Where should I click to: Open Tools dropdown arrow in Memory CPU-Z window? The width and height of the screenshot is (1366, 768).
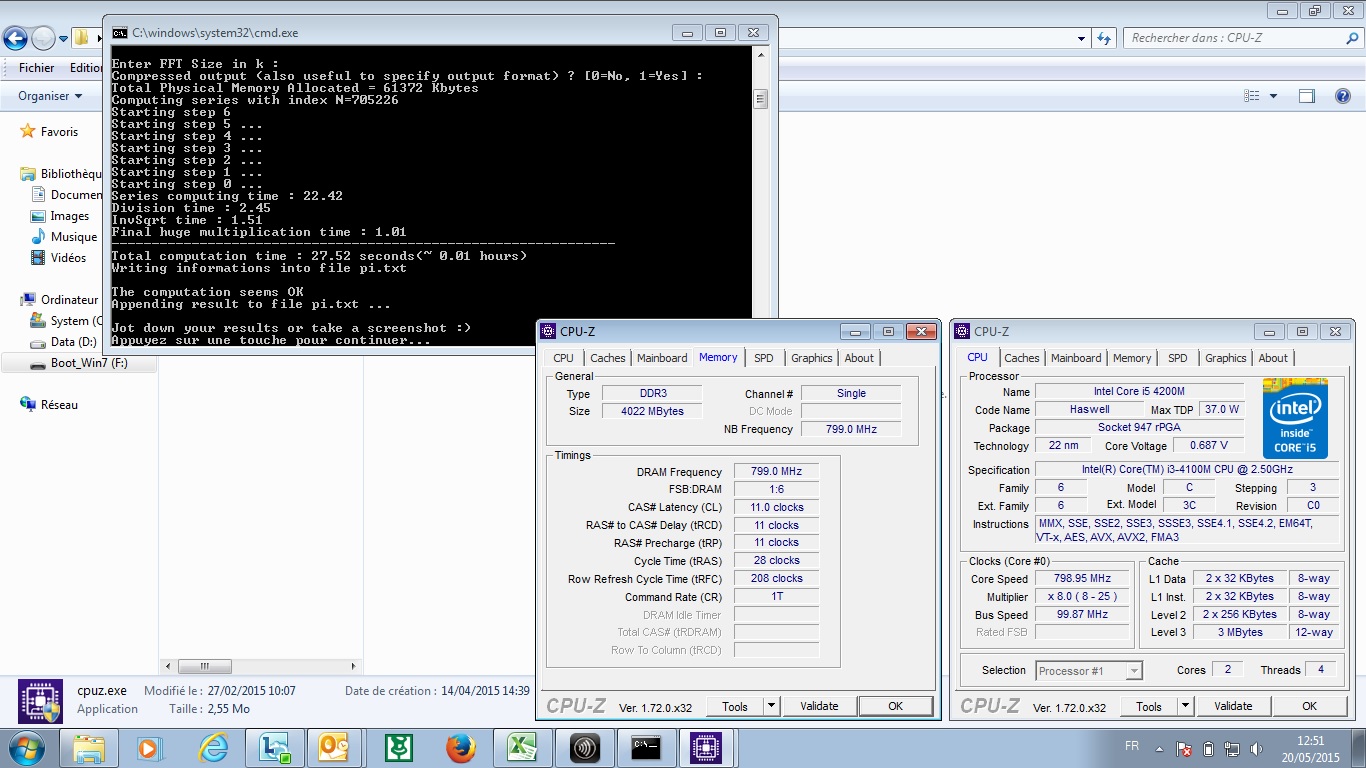pyautogui.click(x=771, y=706)
